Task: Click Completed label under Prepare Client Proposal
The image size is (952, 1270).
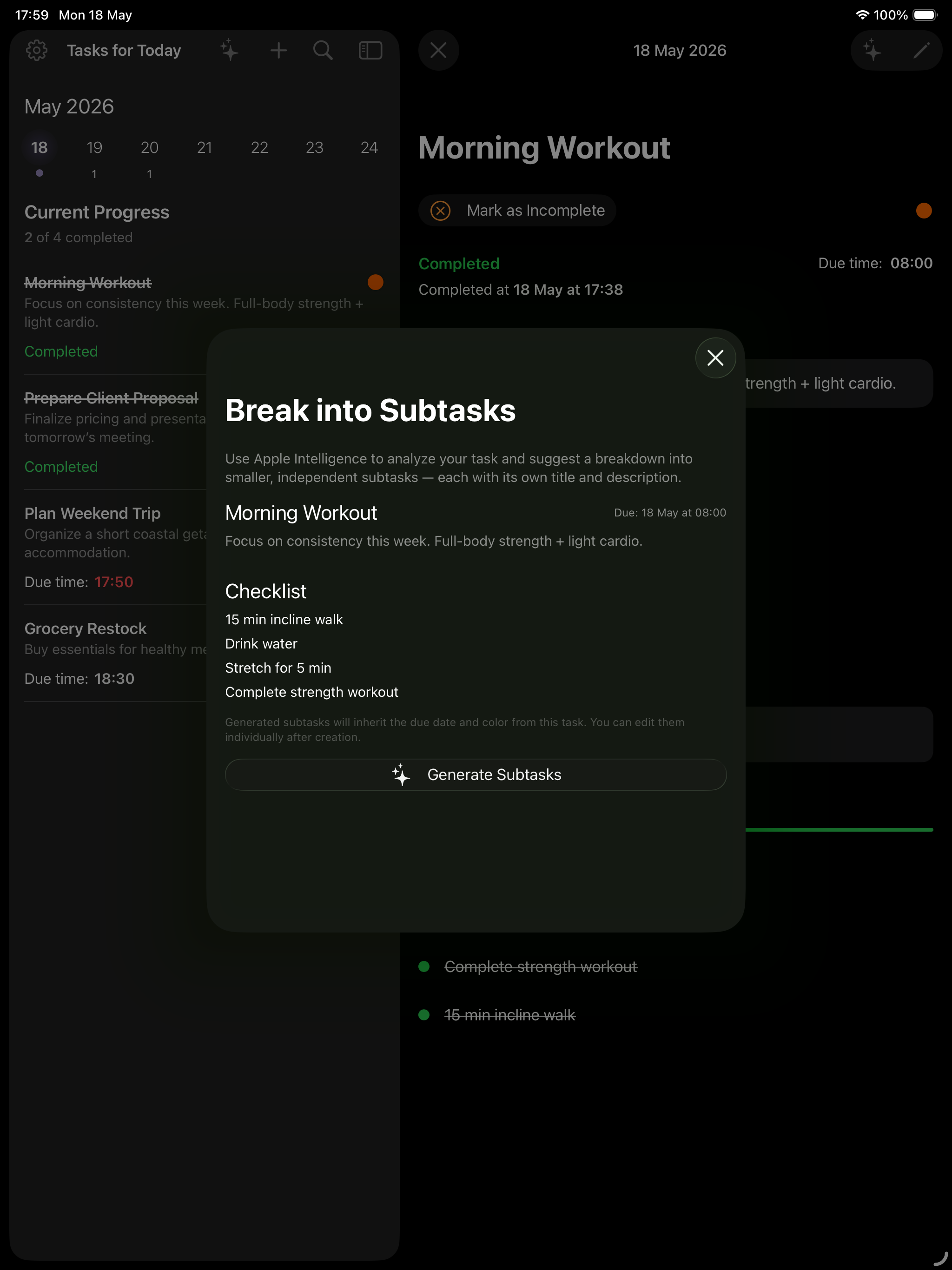Action: (61, 467)
